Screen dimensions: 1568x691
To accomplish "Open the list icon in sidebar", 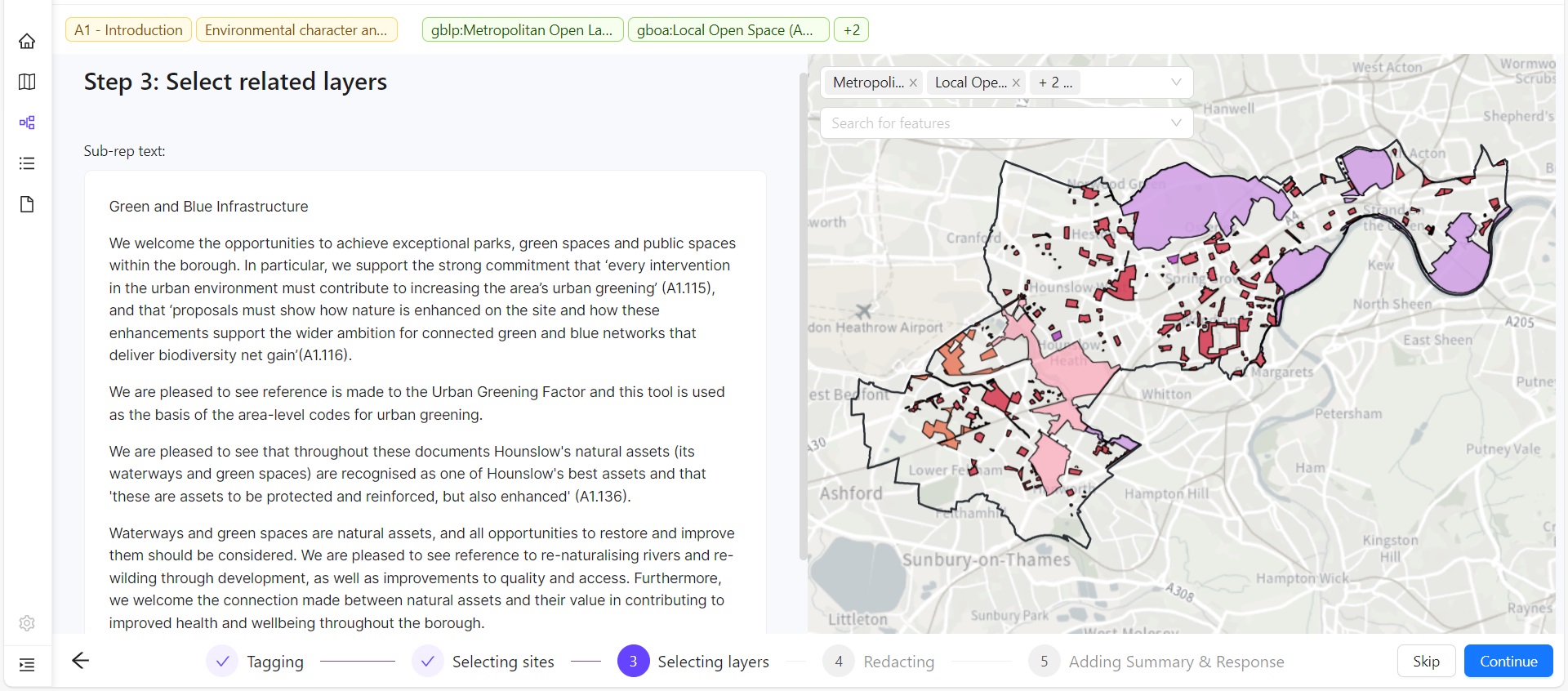I will (x=27, y=163).
